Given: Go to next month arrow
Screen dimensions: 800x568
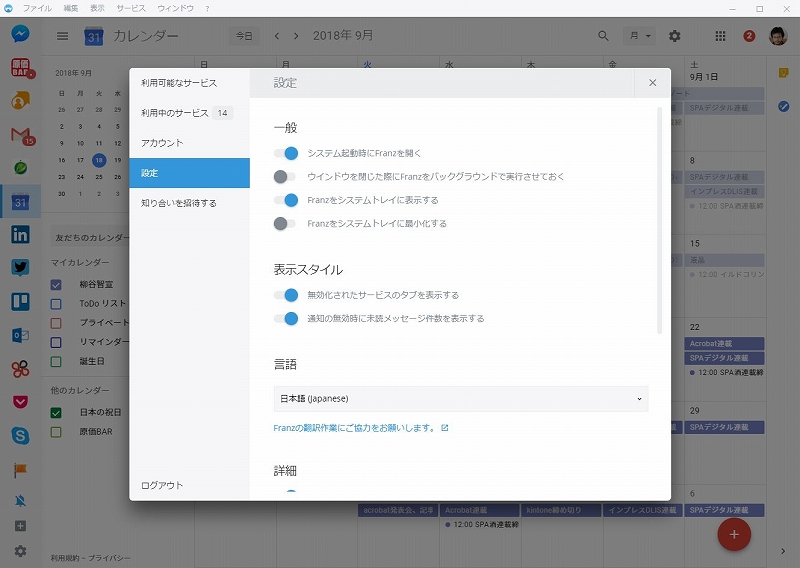Looking at the screenshot, I should click(296, 36).
